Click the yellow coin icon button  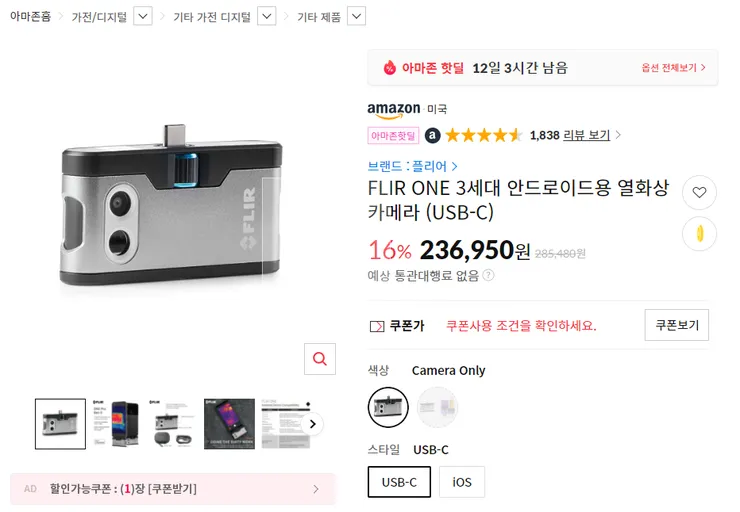pyautogui.click(x=699, y=234)
